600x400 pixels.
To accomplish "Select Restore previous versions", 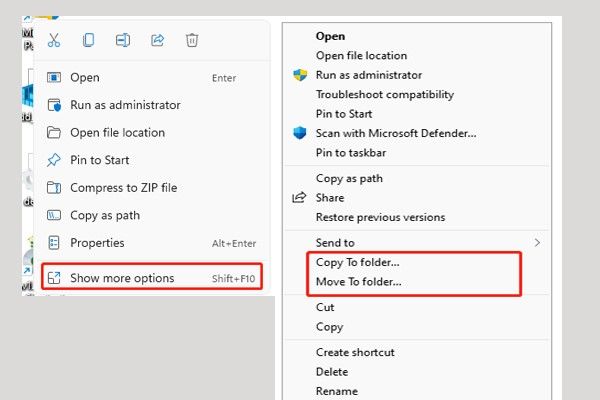I will 380,217.
